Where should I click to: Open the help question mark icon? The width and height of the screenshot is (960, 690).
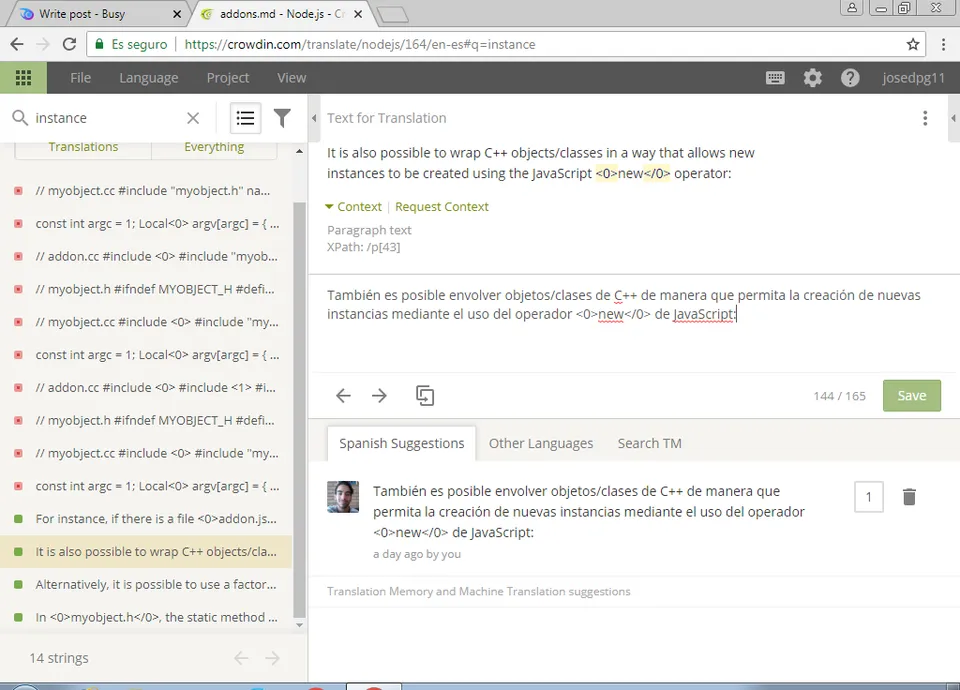pyautogui.click(x=850, y=78)
